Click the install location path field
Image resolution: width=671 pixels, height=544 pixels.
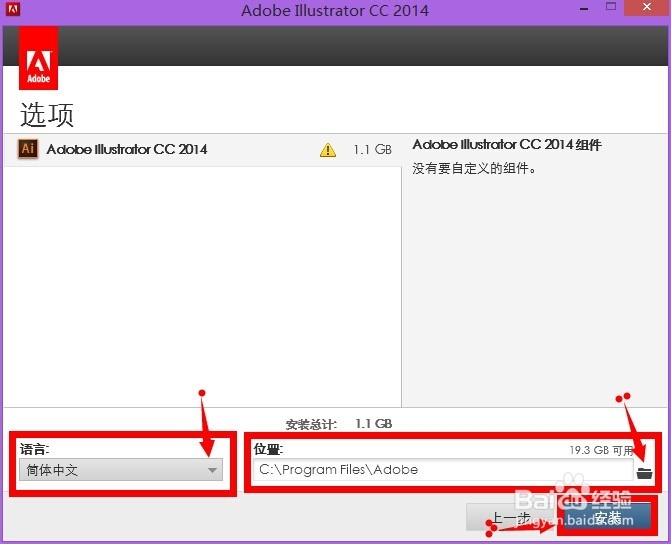point(442,470)
